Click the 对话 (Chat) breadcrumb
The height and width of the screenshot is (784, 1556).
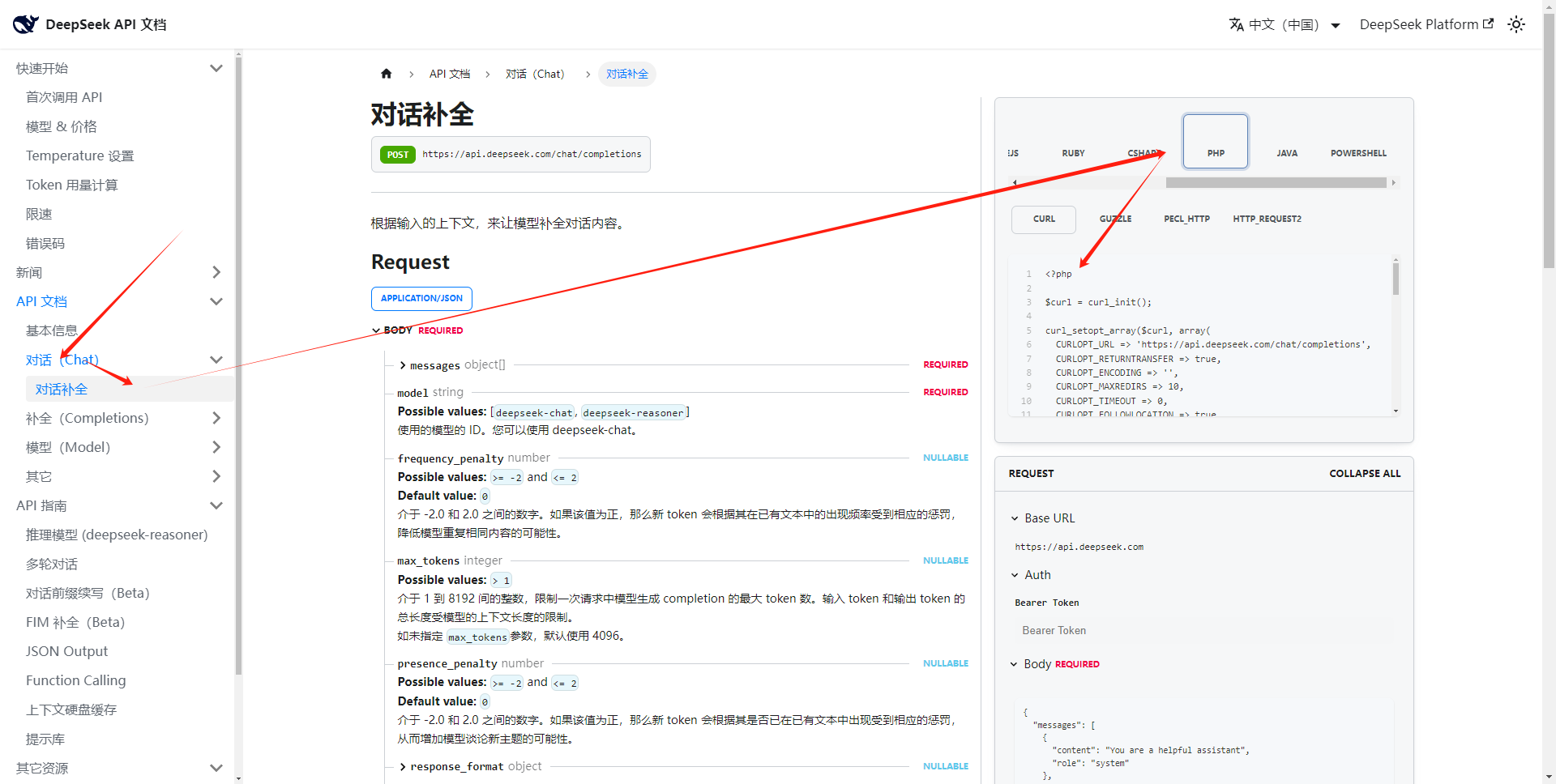click(535, 74)
